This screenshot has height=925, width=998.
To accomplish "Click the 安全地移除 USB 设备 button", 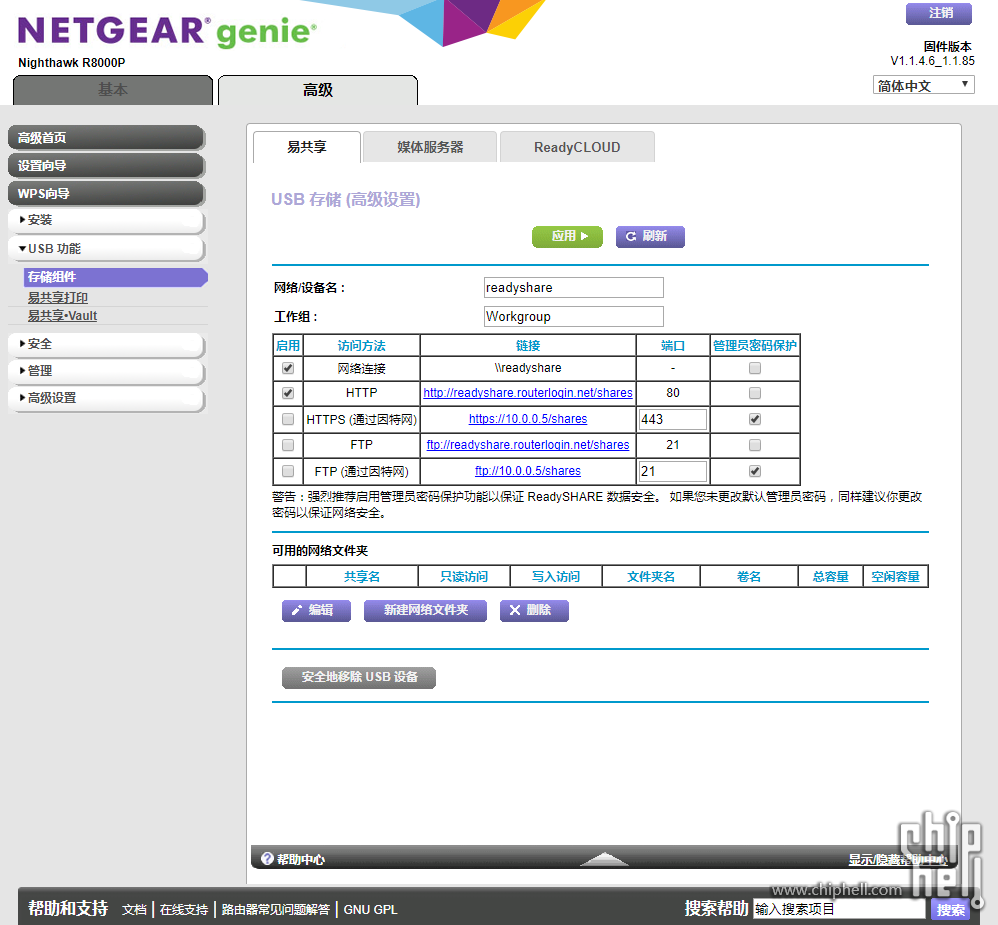I will coord(359,677).
